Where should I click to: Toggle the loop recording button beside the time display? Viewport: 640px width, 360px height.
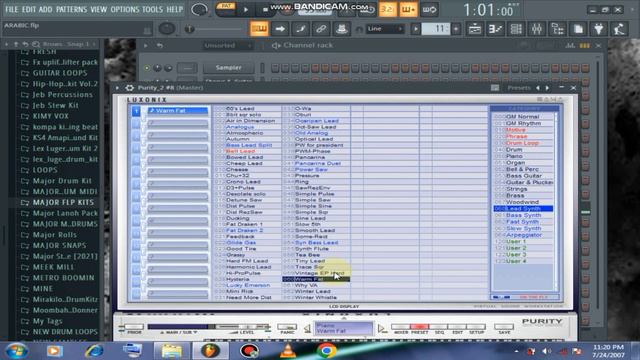pyautogui.click(x=429, y=9)
